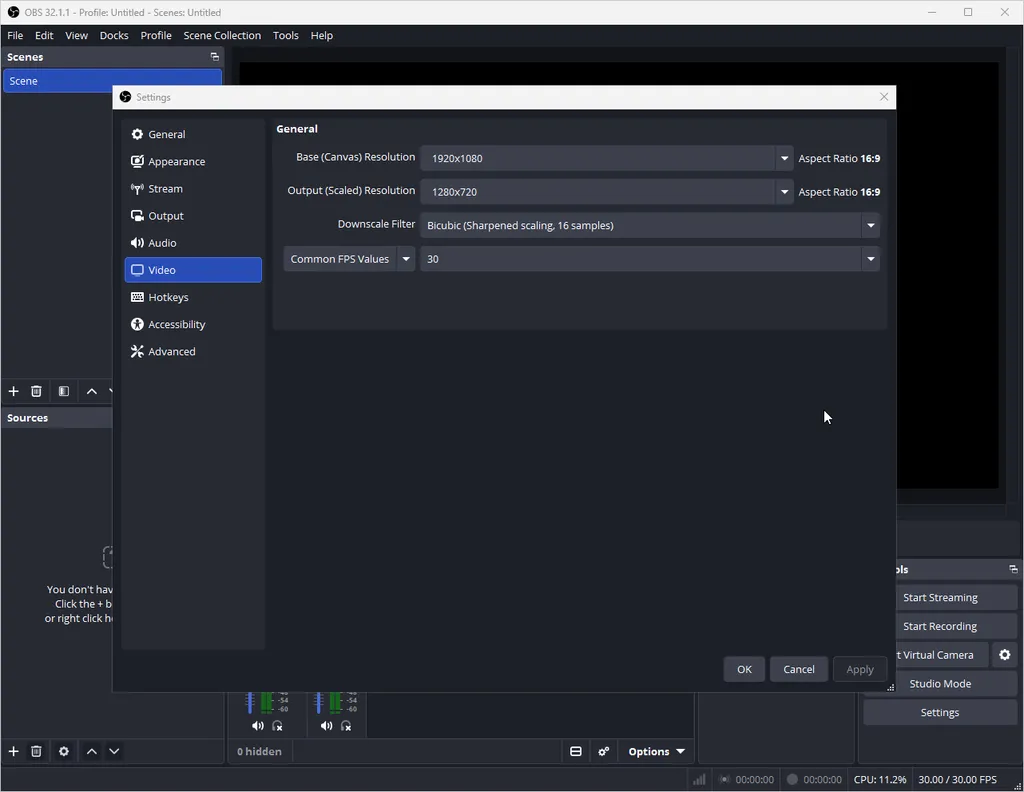Mute Desktop Audio with the speaker icon
Screen dimensions: 1024x792
[x=257, y=725]
